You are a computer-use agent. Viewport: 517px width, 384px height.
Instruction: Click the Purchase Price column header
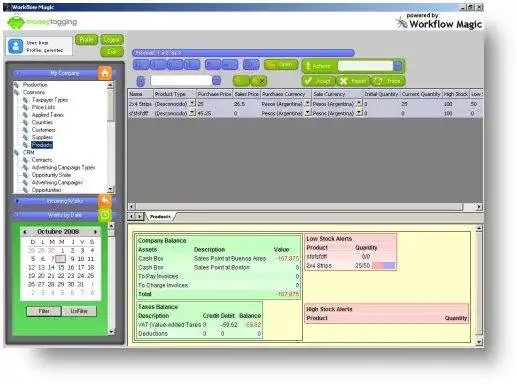point(214,94)
